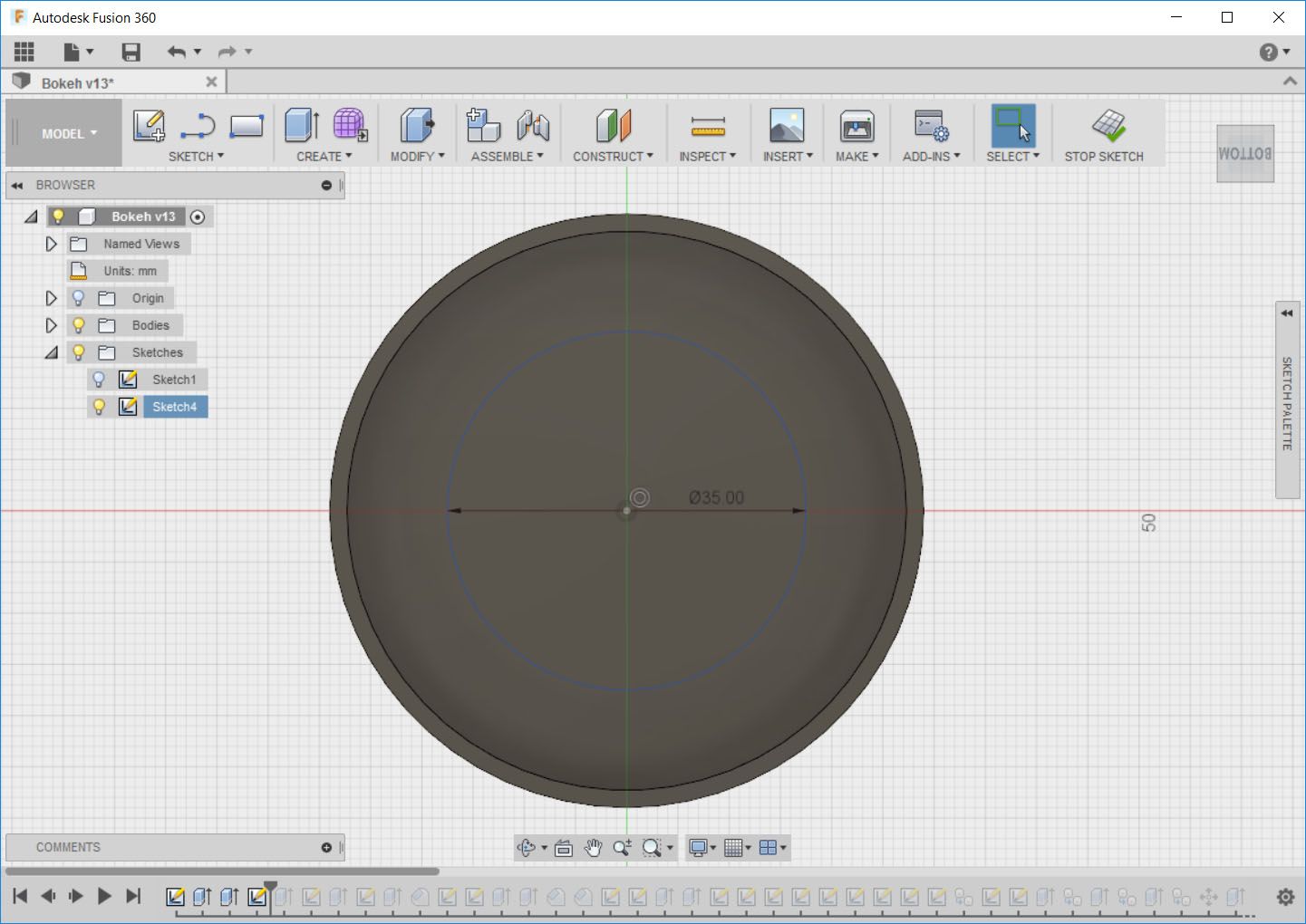Select the Rectangle sketch tool
The width and height of the screenshot is (1306, 924).
tap(247, 126)
